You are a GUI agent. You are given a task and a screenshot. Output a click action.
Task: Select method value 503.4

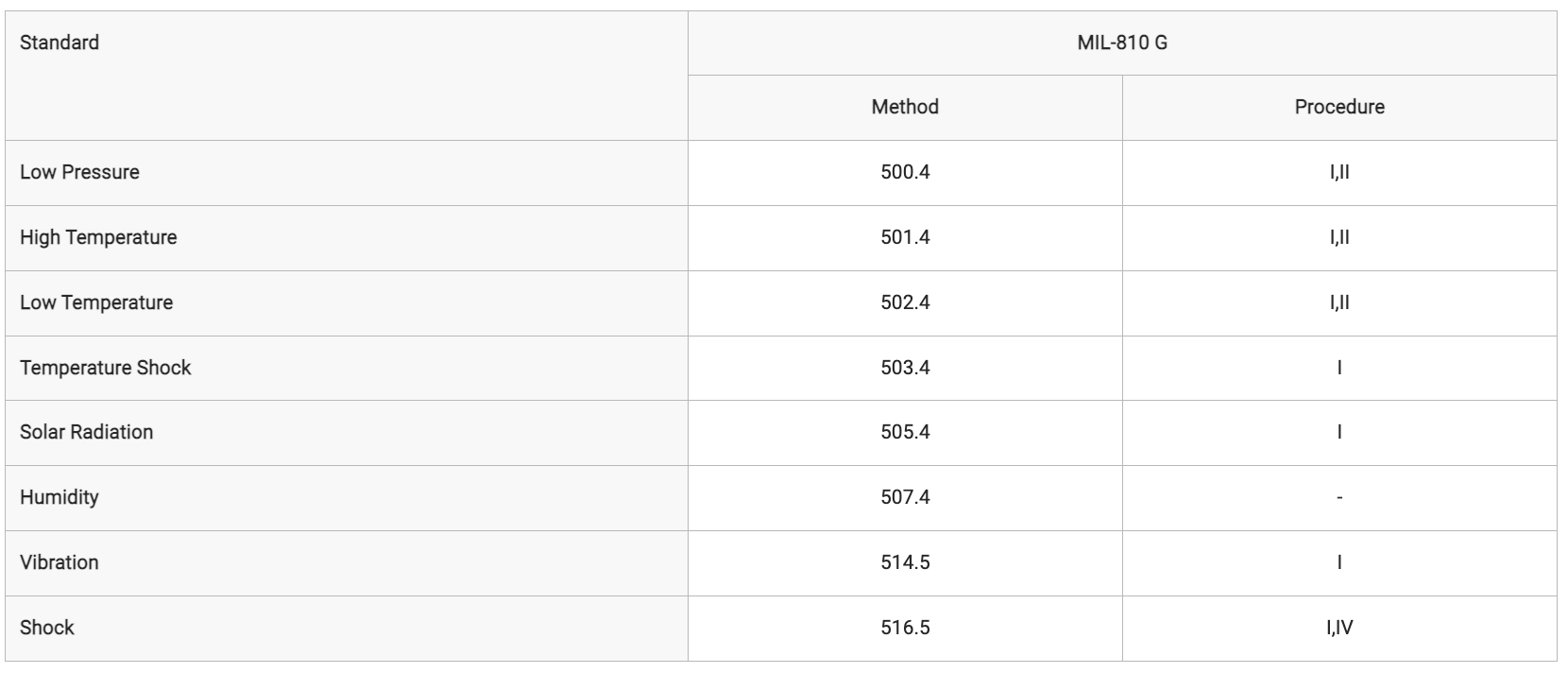coord(905,368)
